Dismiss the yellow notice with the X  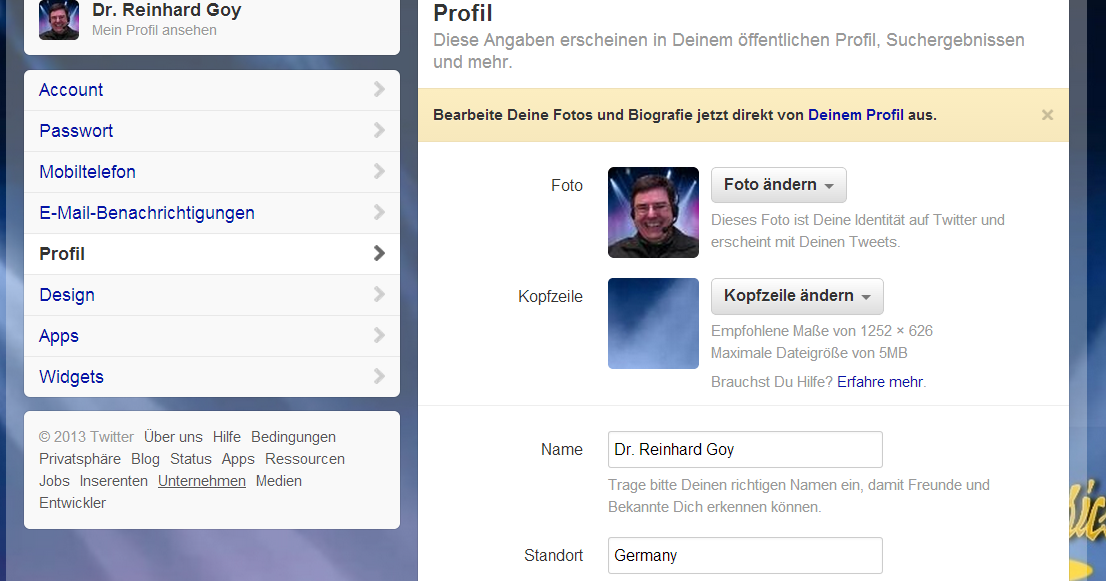(x=1047, y=115)
